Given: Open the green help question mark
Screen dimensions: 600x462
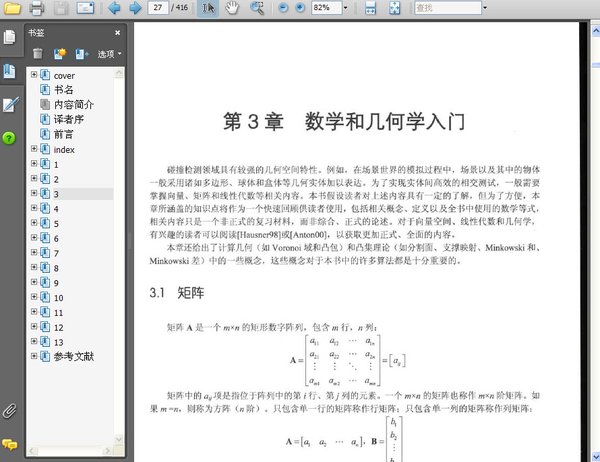Looking at the screenshot, I should (9, 138).
